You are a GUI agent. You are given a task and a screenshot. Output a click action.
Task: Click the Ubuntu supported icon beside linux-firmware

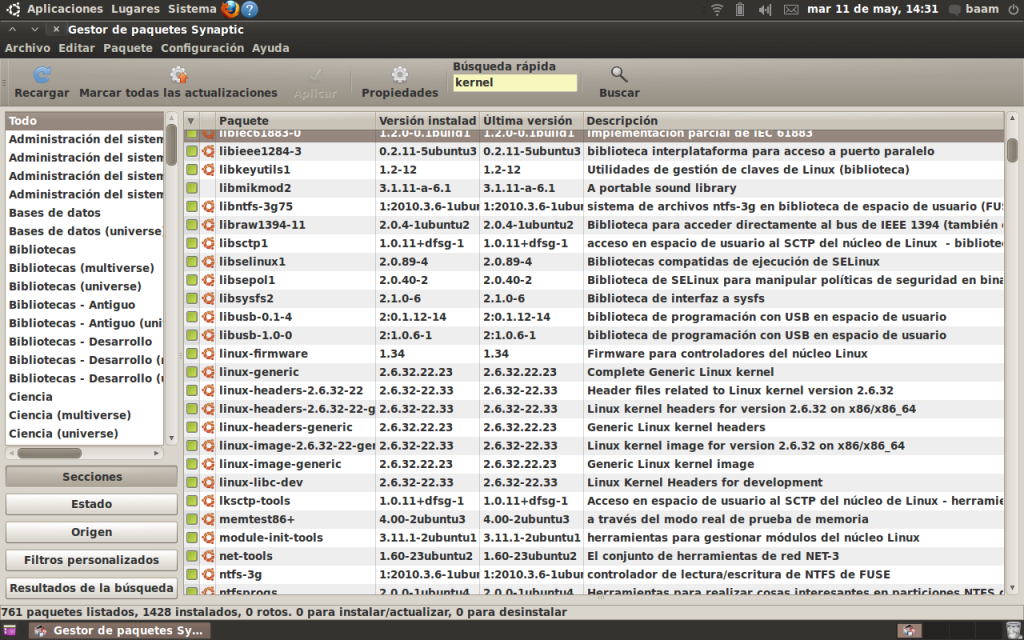coord(208,353)
